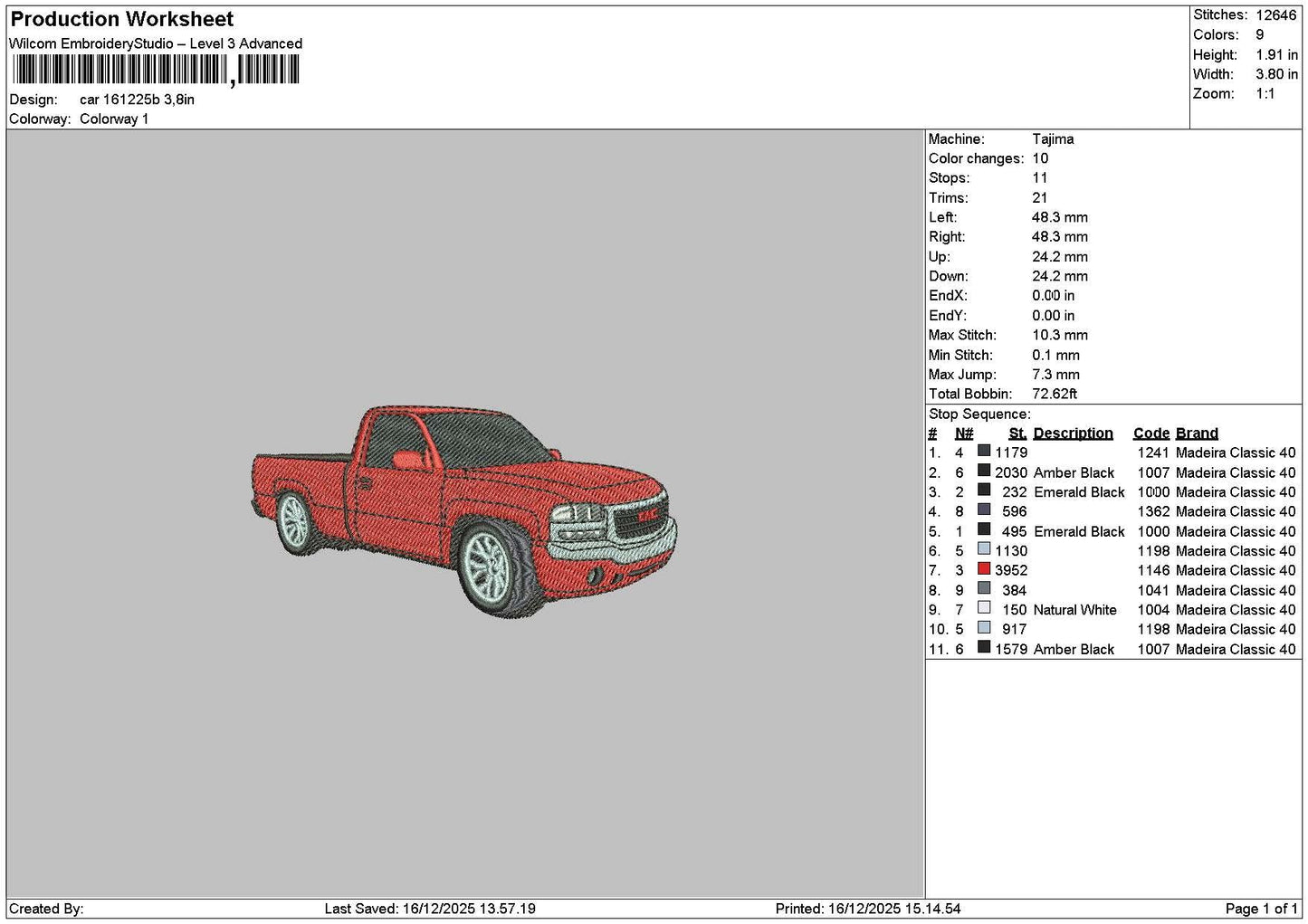This screenshot has width=1308, height=924.
Task: Click the 'Page 1 of 1' indicator
Action: (1261, 909)
